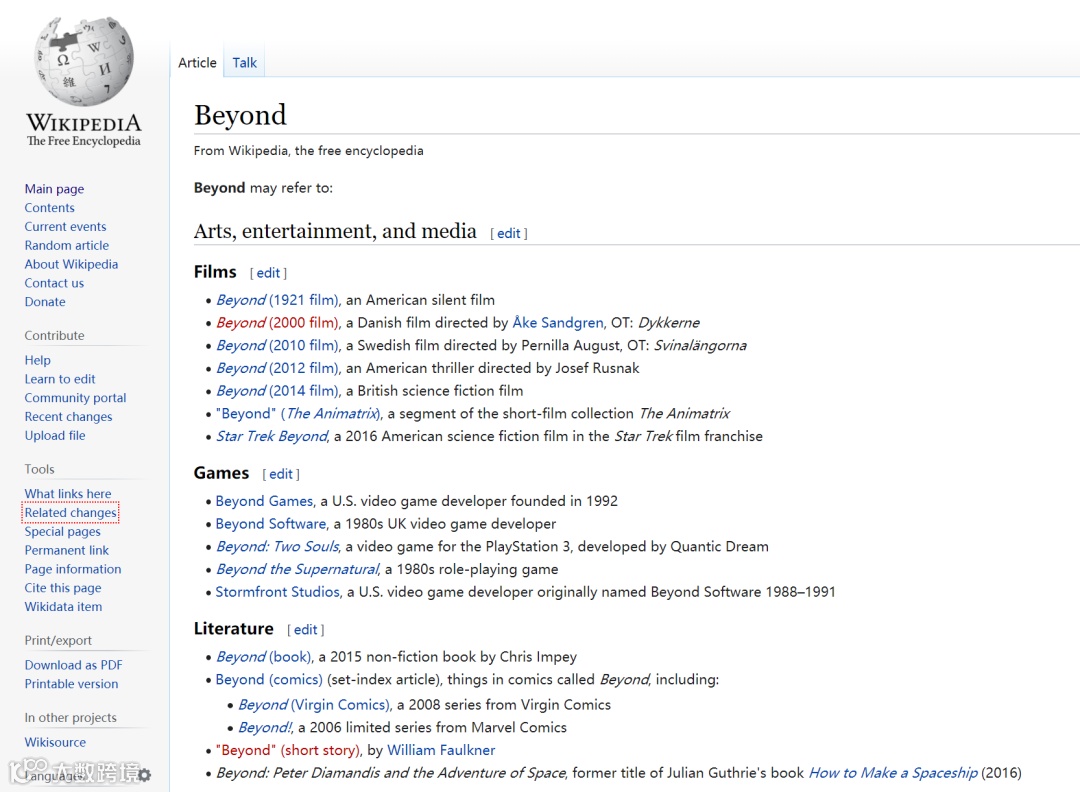This screenshot has width=1080, height=792.
Task: Open Stormfront Studios article
Action: click(278, 592)
